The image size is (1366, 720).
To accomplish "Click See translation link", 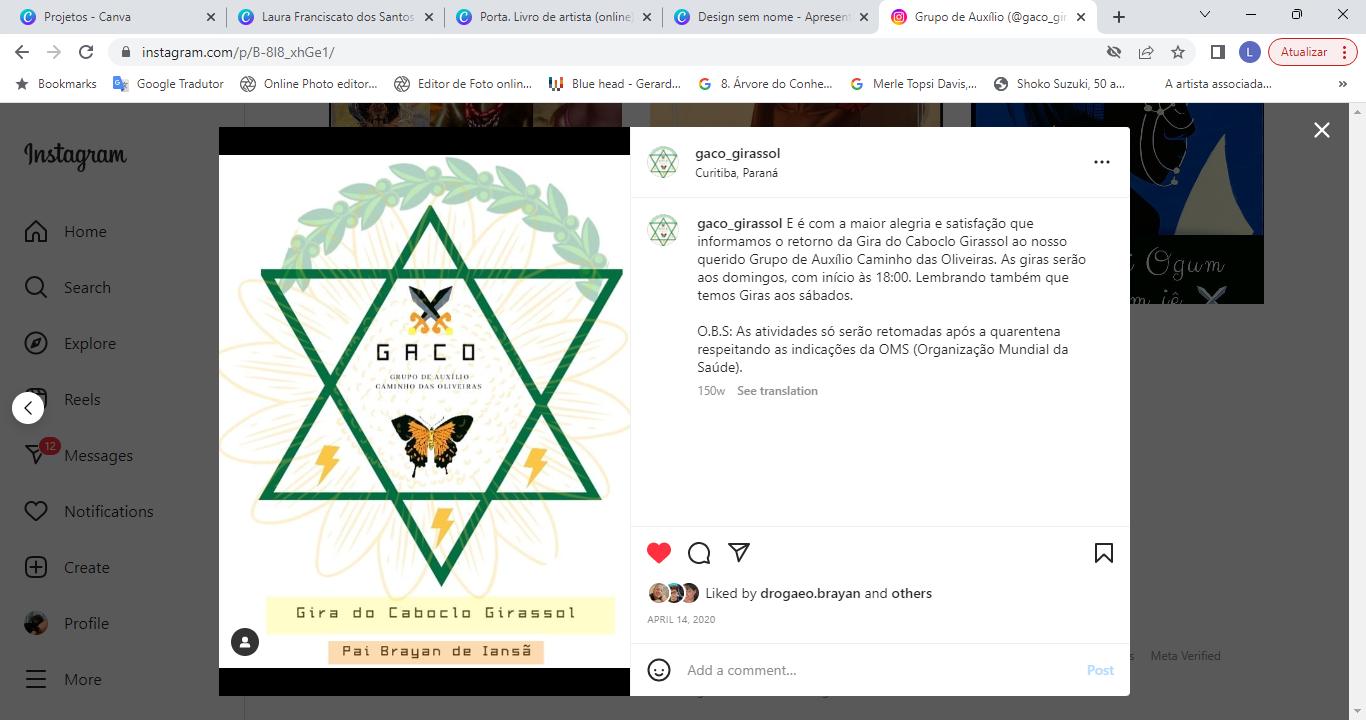I will (777, 391).
